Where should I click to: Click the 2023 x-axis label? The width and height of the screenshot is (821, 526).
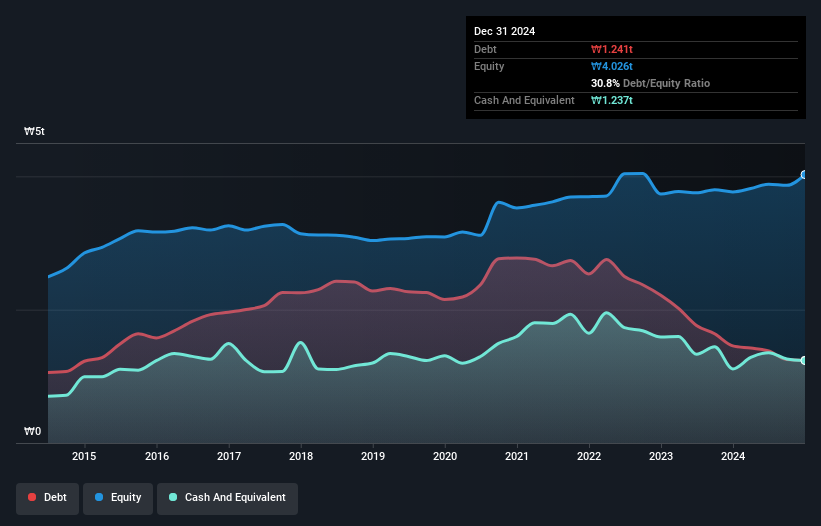click(661, 456)
